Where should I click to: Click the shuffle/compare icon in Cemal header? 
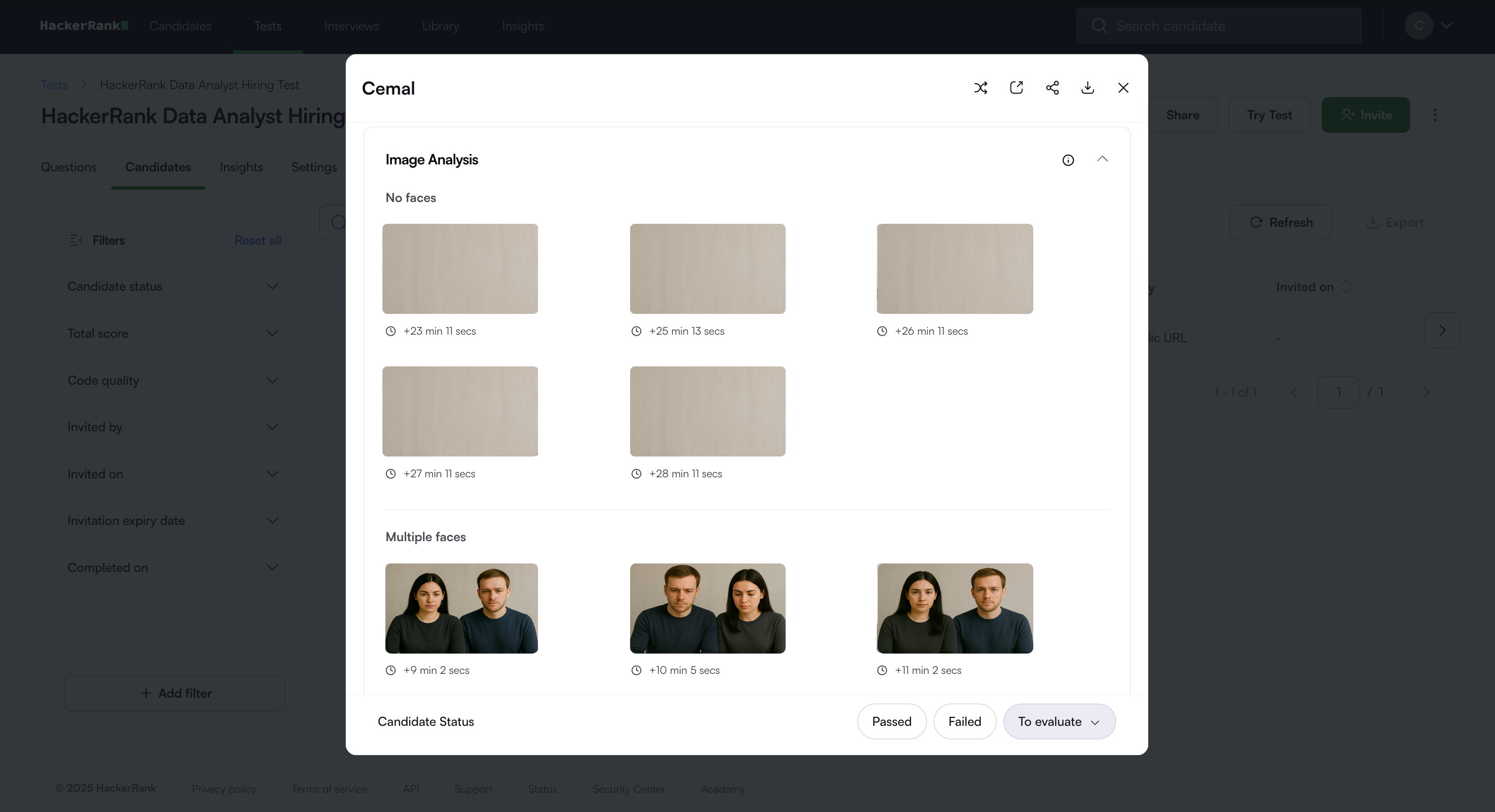(980, 88)
